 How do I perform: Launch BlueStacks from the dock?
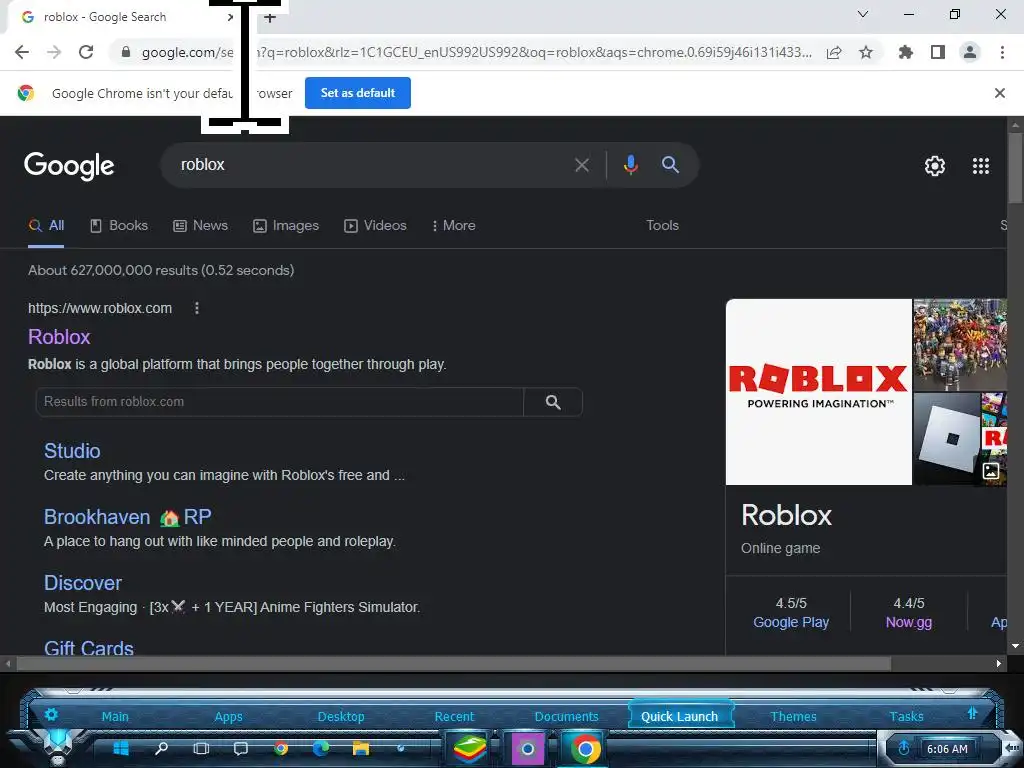click(470, 748)
